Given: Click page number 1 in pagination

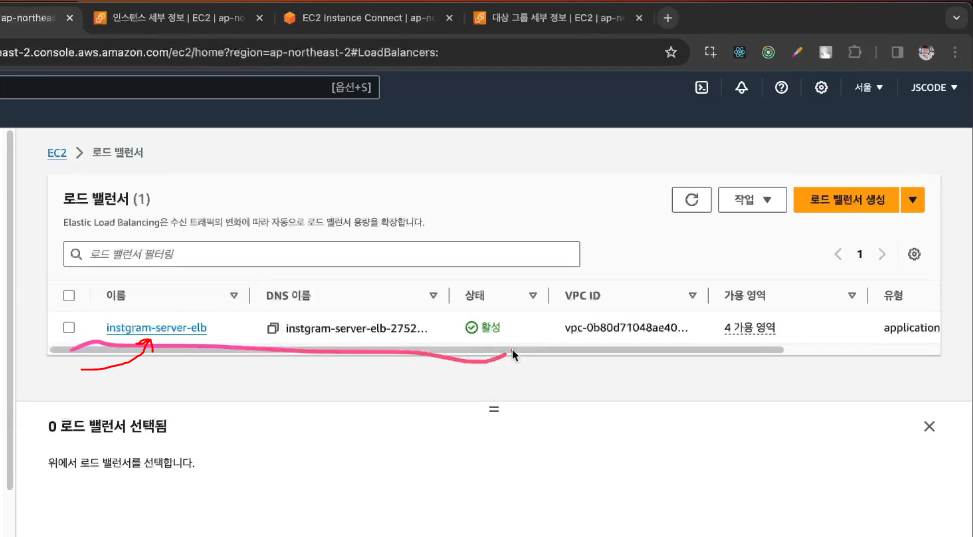Looking at the screenshot, I should point(859,254).
